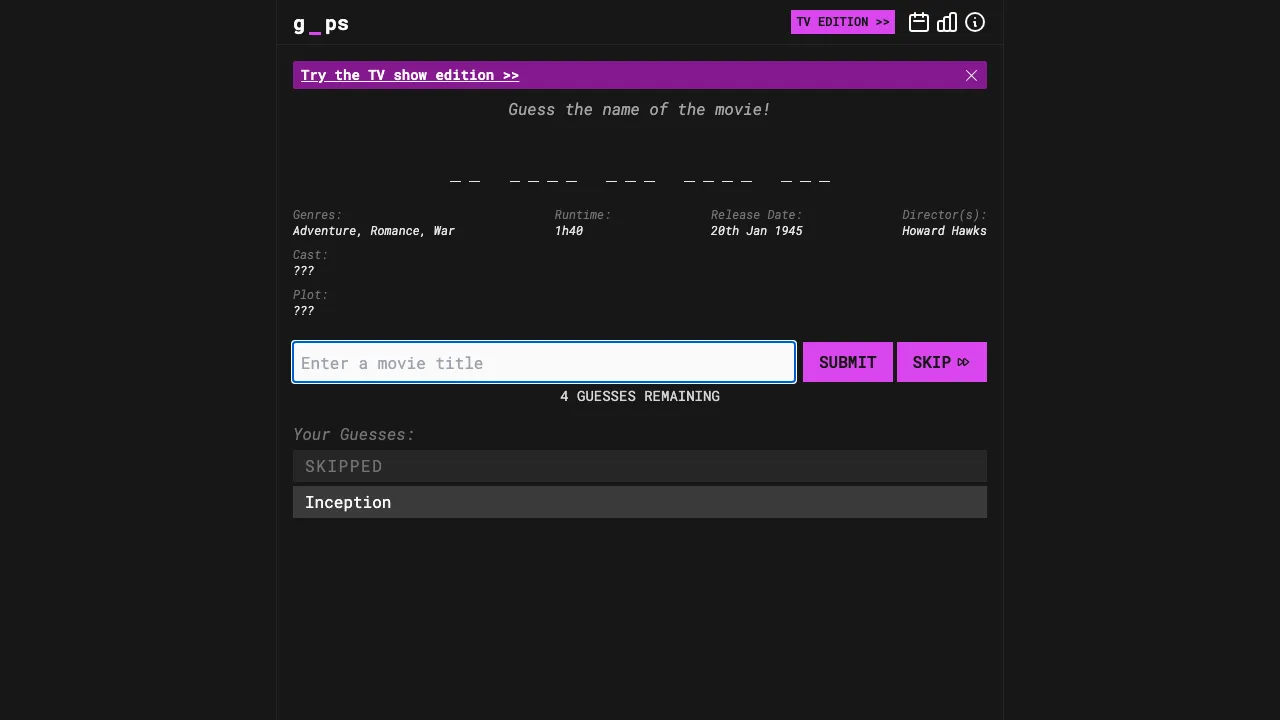Open the info circle icon
This screenshot has width=1280, height=720.
(975, 22)
